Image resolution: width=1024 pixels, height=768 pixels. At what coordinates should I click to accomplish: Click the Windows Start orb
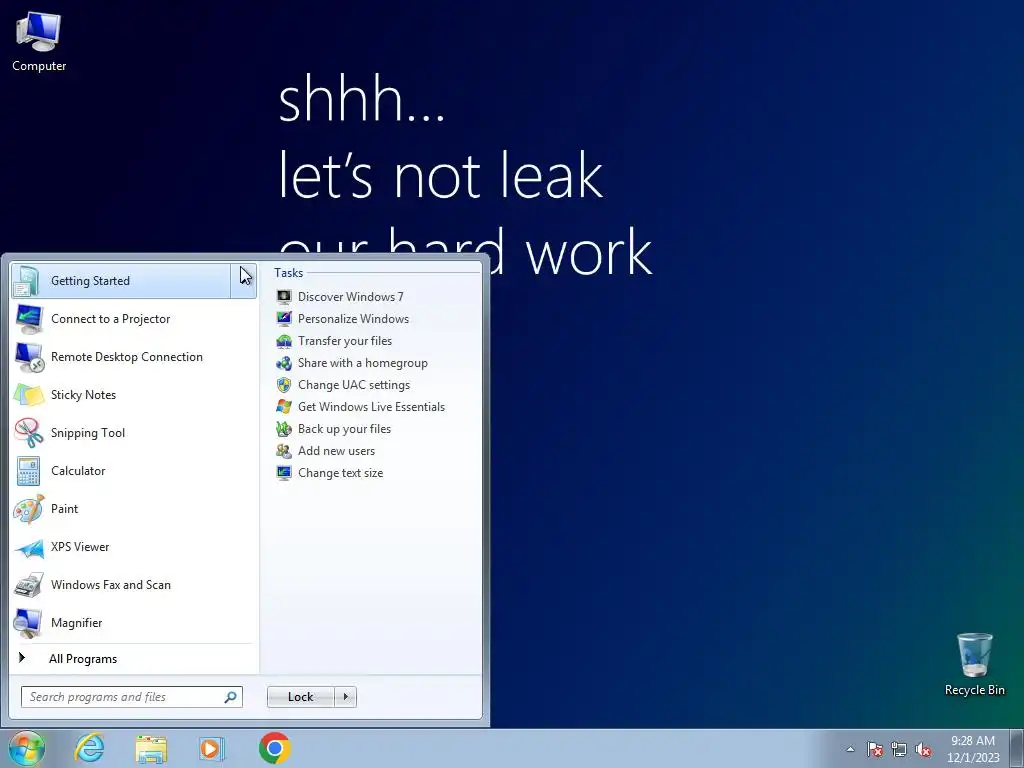(26, 748)
